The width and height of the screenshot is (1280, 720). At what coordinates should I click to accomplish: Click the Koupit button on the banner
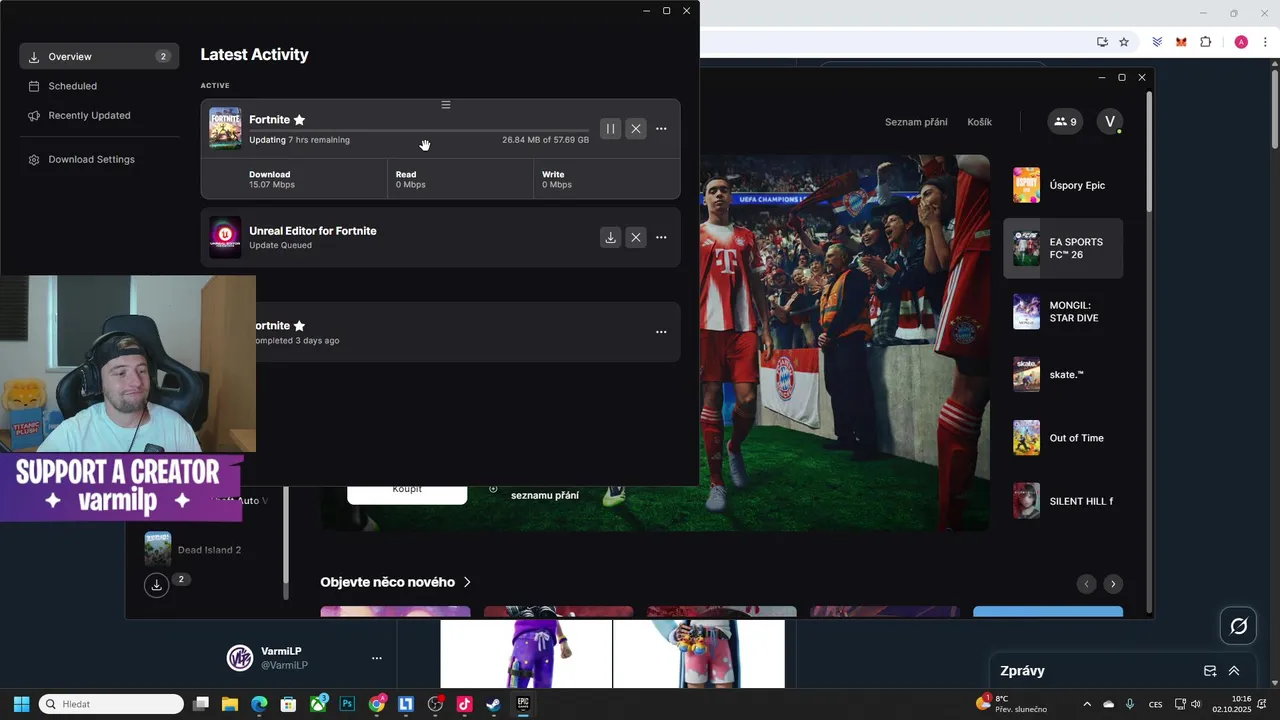[407, 492]
